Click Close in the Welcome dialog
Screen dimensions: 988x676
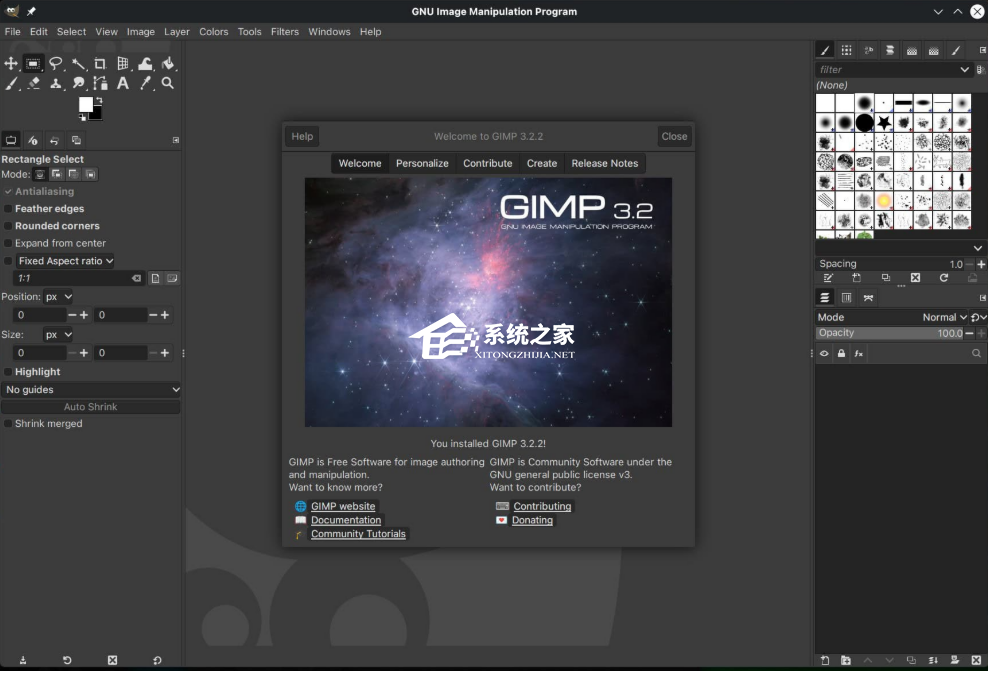(x=674, y=136)
